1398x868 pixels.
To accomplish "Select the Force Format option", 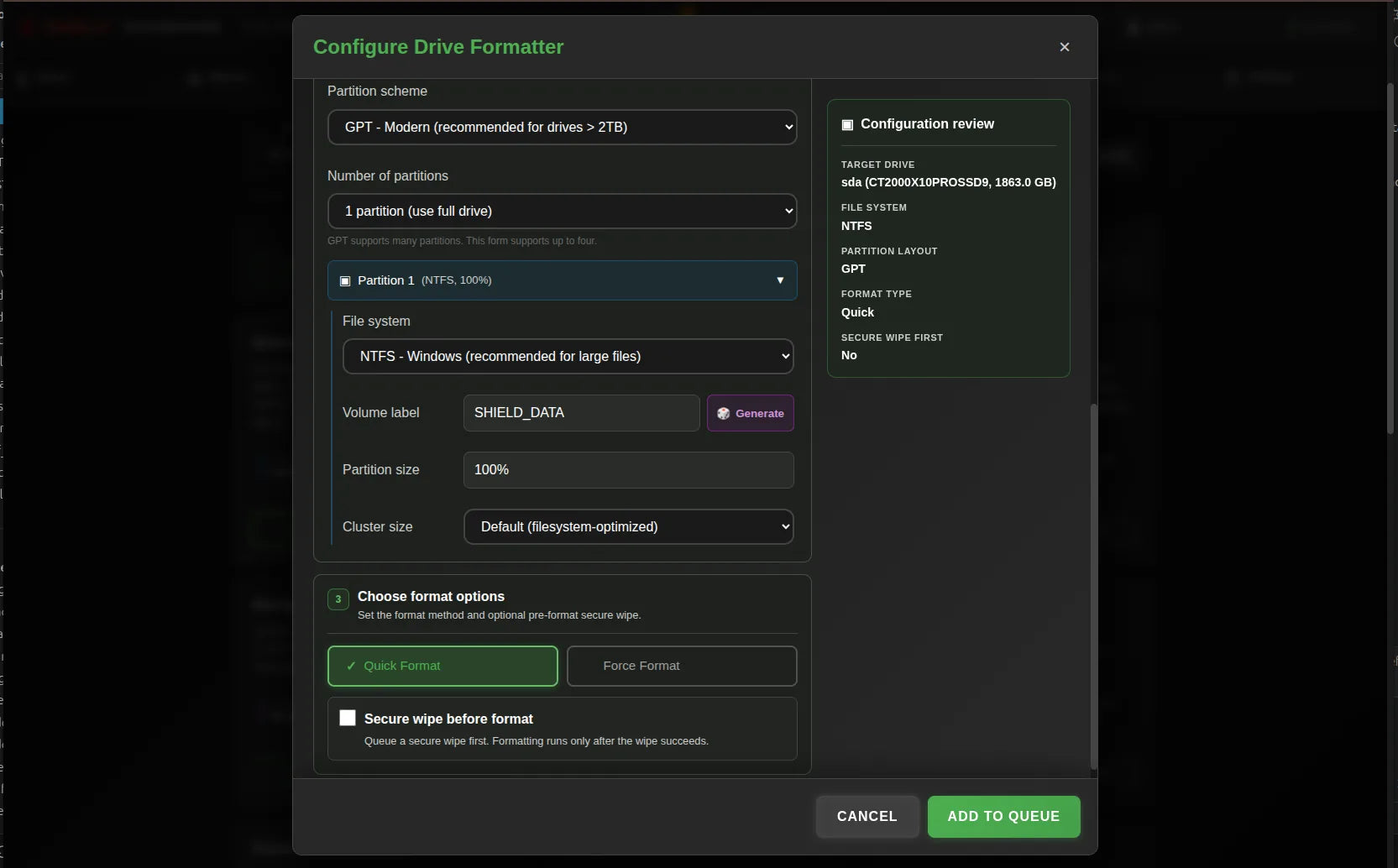I will coord(682,666).
